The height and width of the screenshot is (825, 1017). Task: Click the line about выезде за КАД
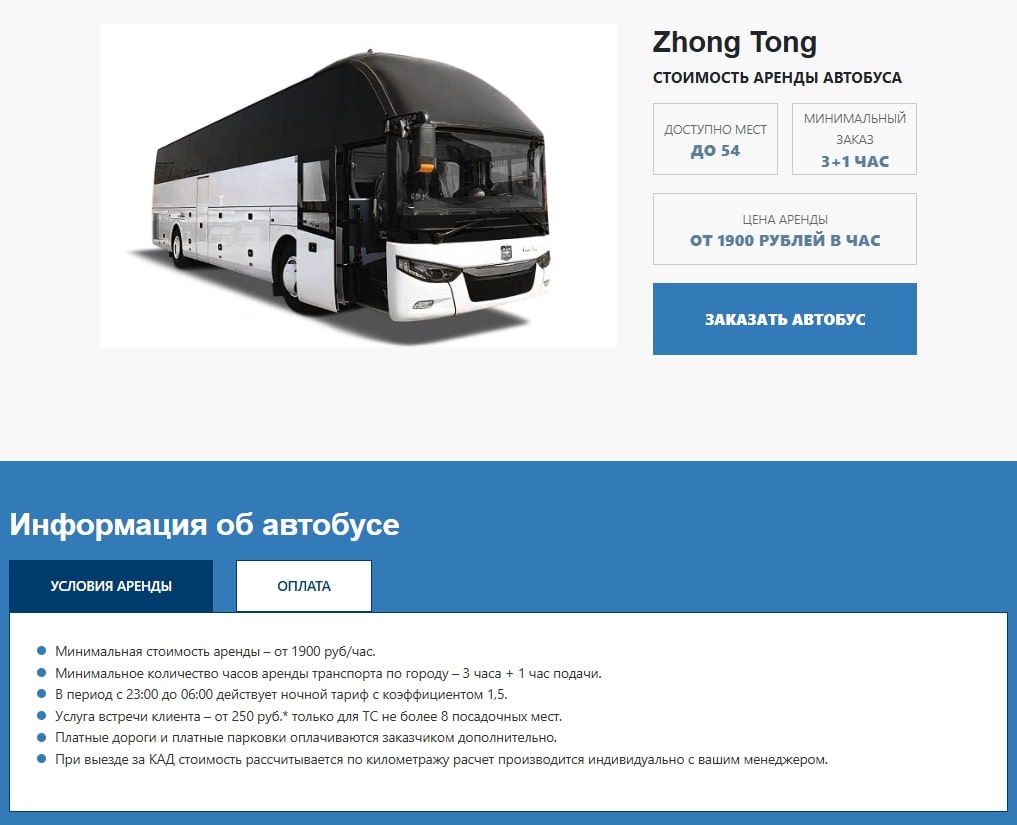[x=441, y=759]
